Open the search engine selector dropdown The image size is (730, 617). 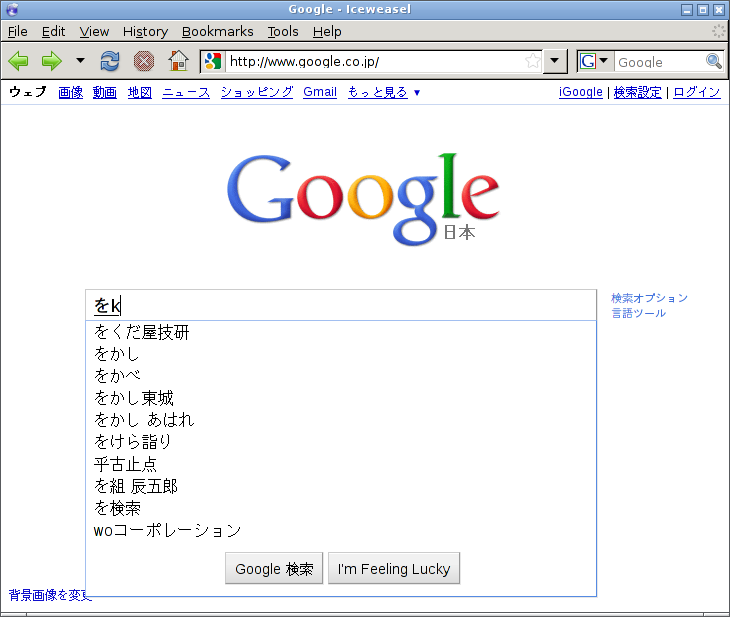(x=595, y=61)
